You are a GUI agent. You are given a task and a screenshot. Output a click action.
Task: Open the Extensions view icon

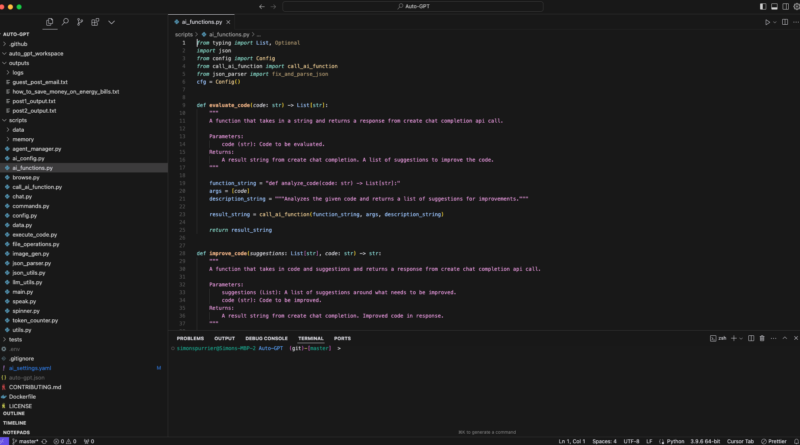(95, 22)
